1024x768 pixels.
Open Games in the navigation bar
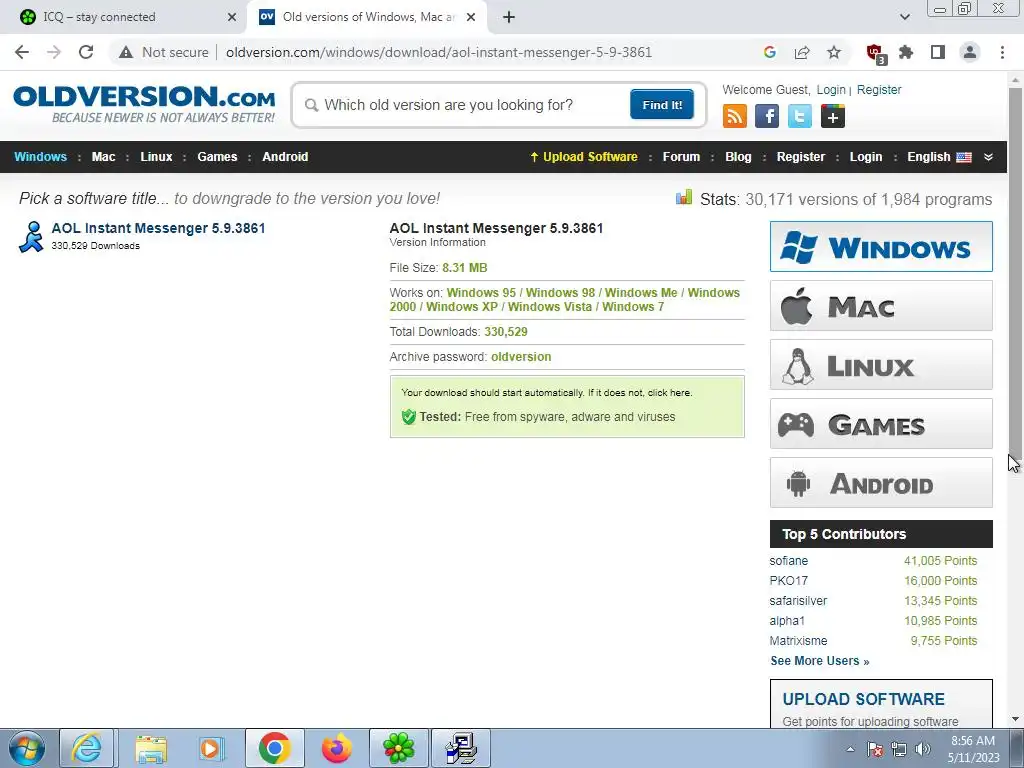coord(217,157)
